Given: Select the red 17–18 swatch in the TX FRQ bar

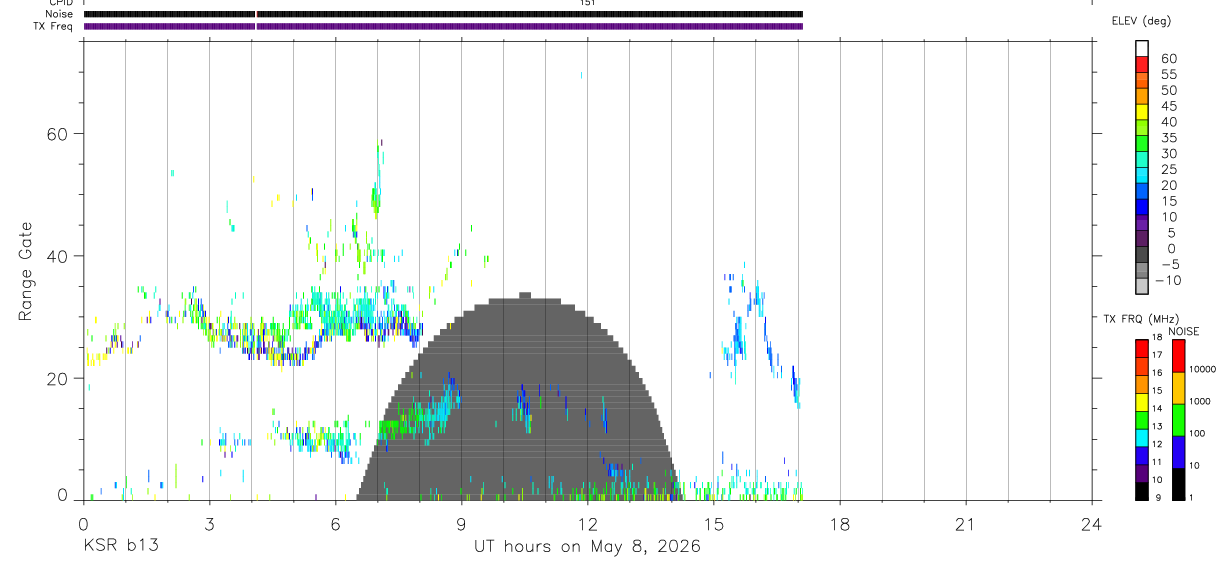Looking at the screenshot, I should pyautogui.click(x=1142, y=348).
